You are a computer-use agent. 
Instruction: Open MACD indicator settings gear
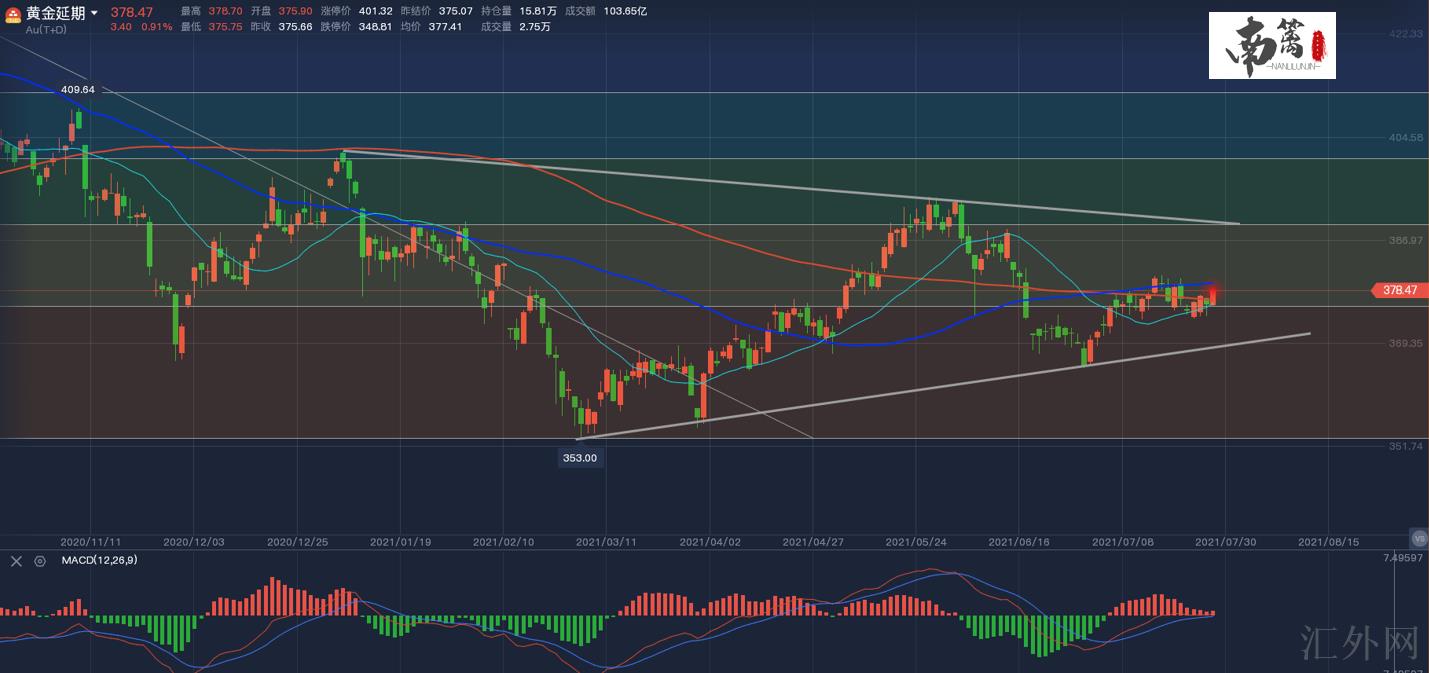click(x=40, y=561)
